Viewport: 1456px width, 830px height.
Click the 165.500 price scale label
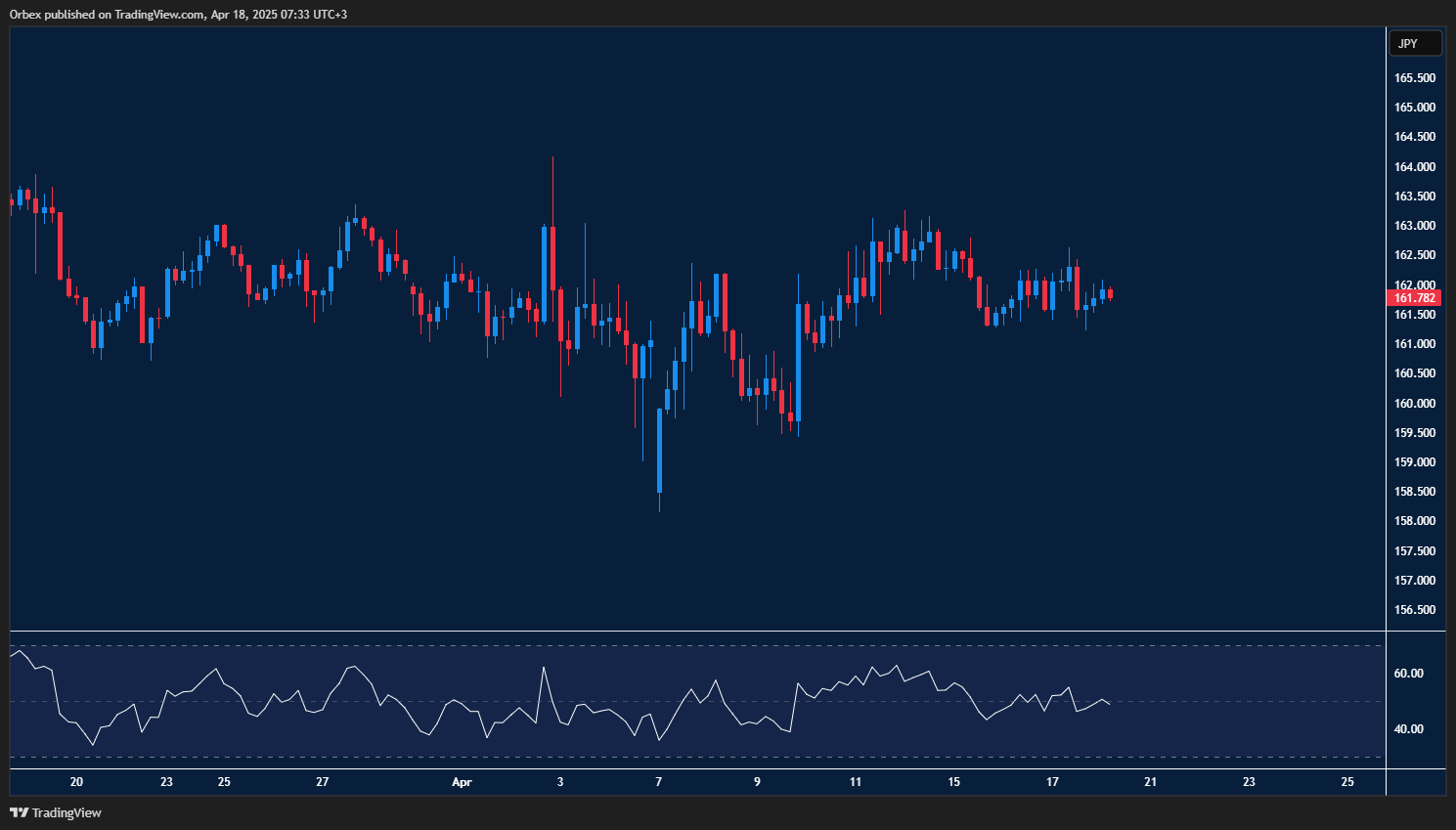1414,78
